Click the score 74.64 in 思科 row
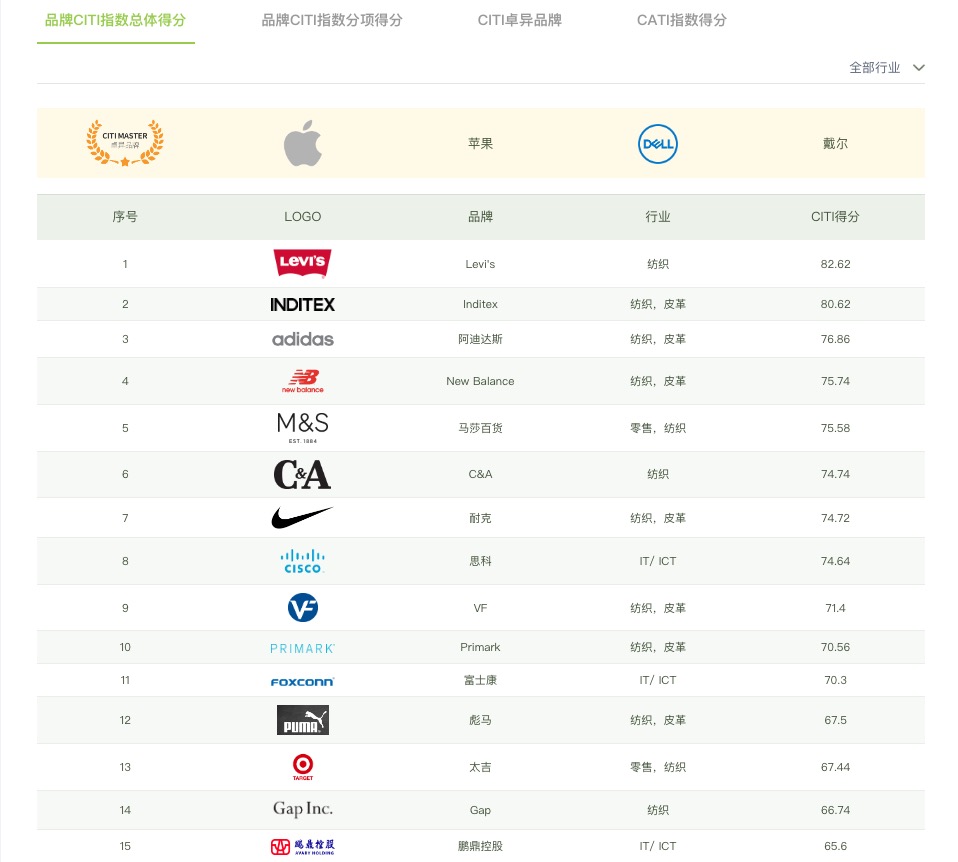958x862 pixels. (x=835, y=561)
